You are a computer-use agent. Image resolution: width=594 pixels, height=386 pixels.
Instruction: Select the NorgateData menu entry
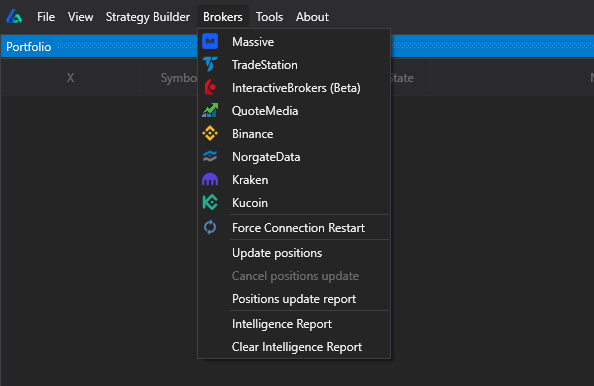pos(294,157)
